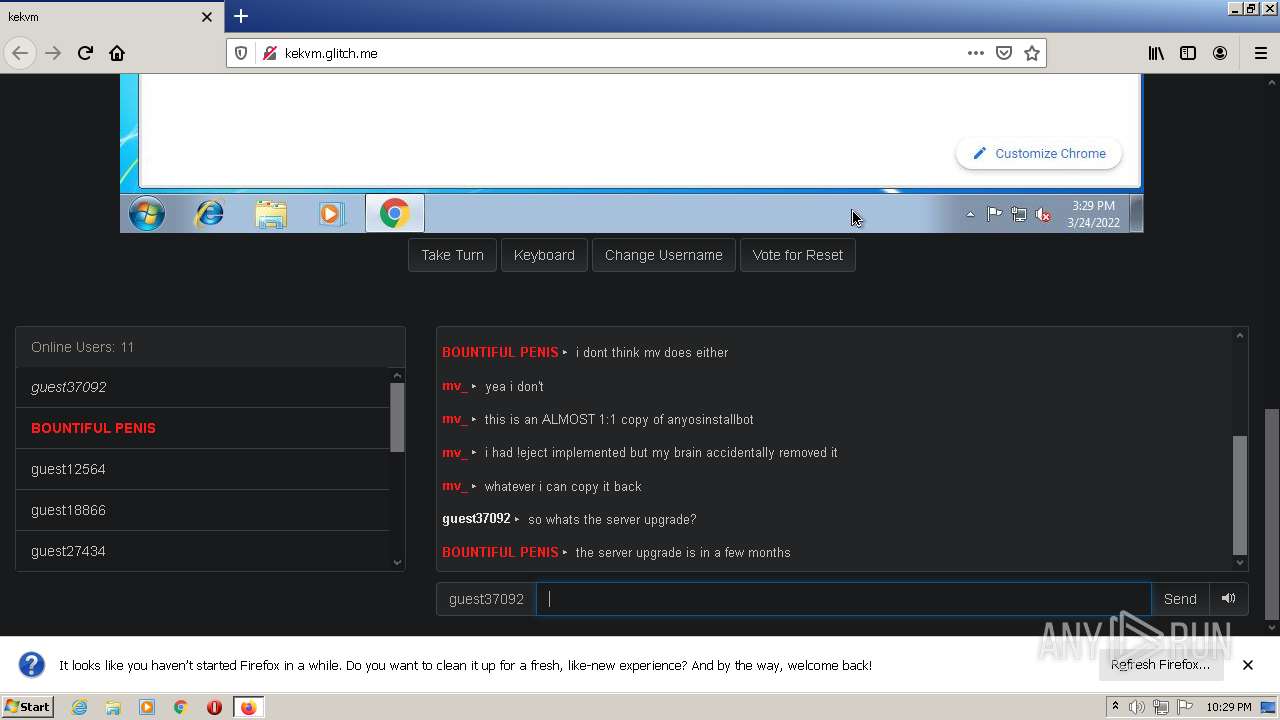Viewport: 1280px width, 720px height.
Task: Dismiss the Firefox refresh notification
Action: coord(1248,665)
